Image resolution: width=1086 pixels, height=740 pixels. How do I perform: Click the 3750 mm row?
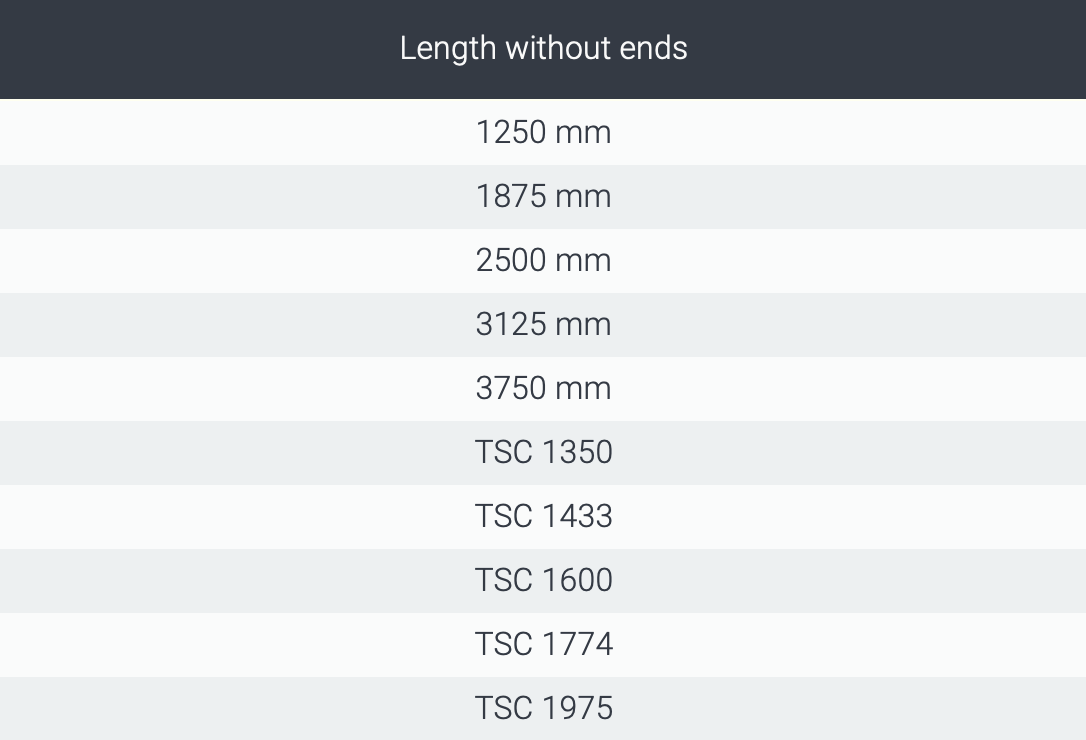coord(543,388)
